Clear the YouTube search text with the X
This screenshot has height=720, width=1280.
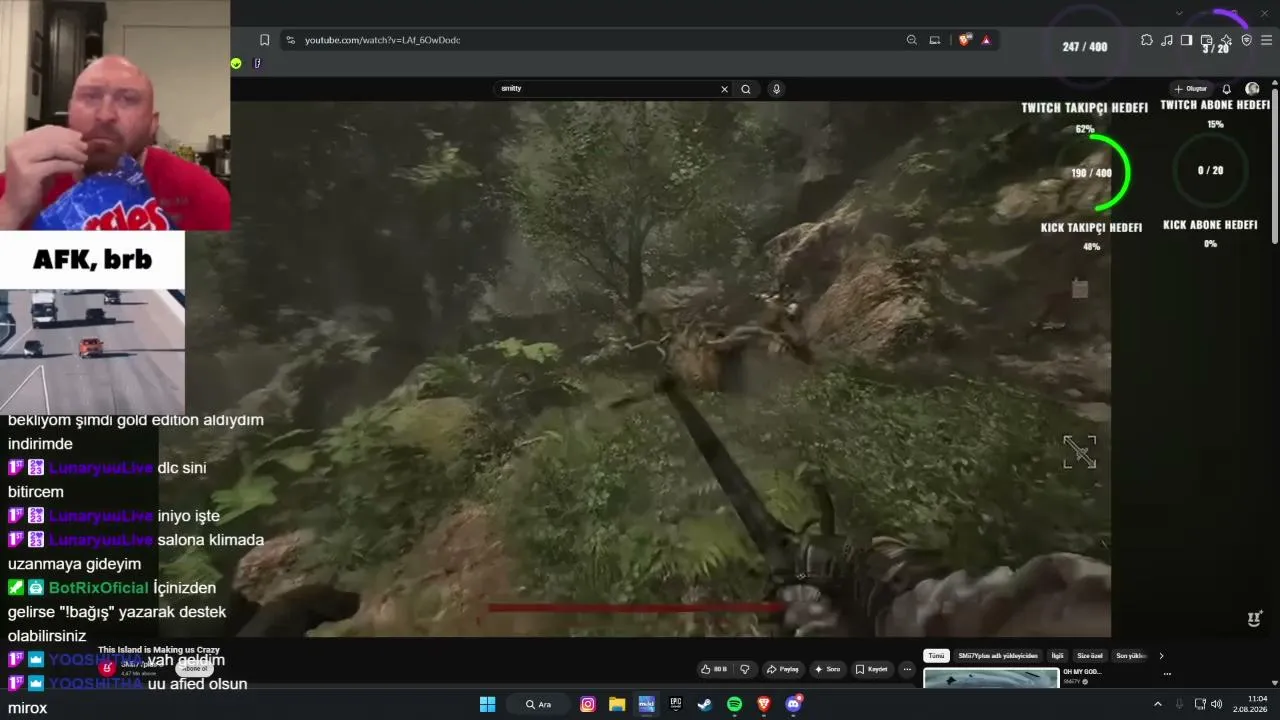coord(725,89)
